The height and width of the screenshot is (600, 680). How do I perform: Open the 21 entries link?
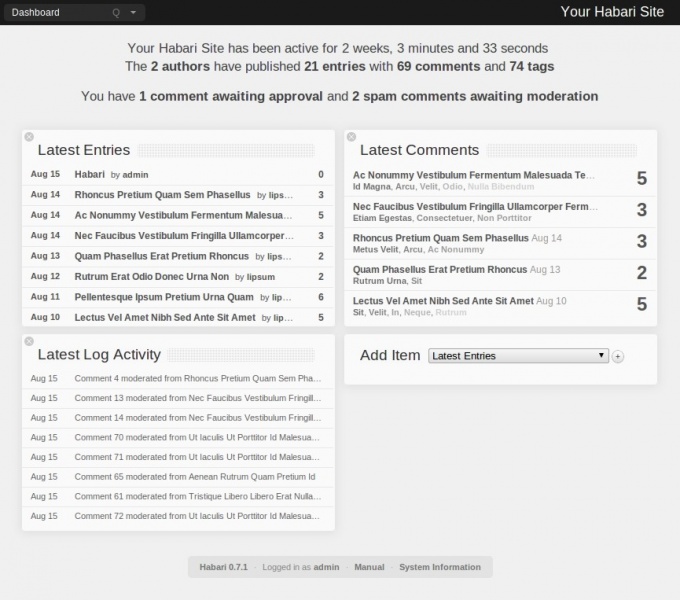coord(335,66)
